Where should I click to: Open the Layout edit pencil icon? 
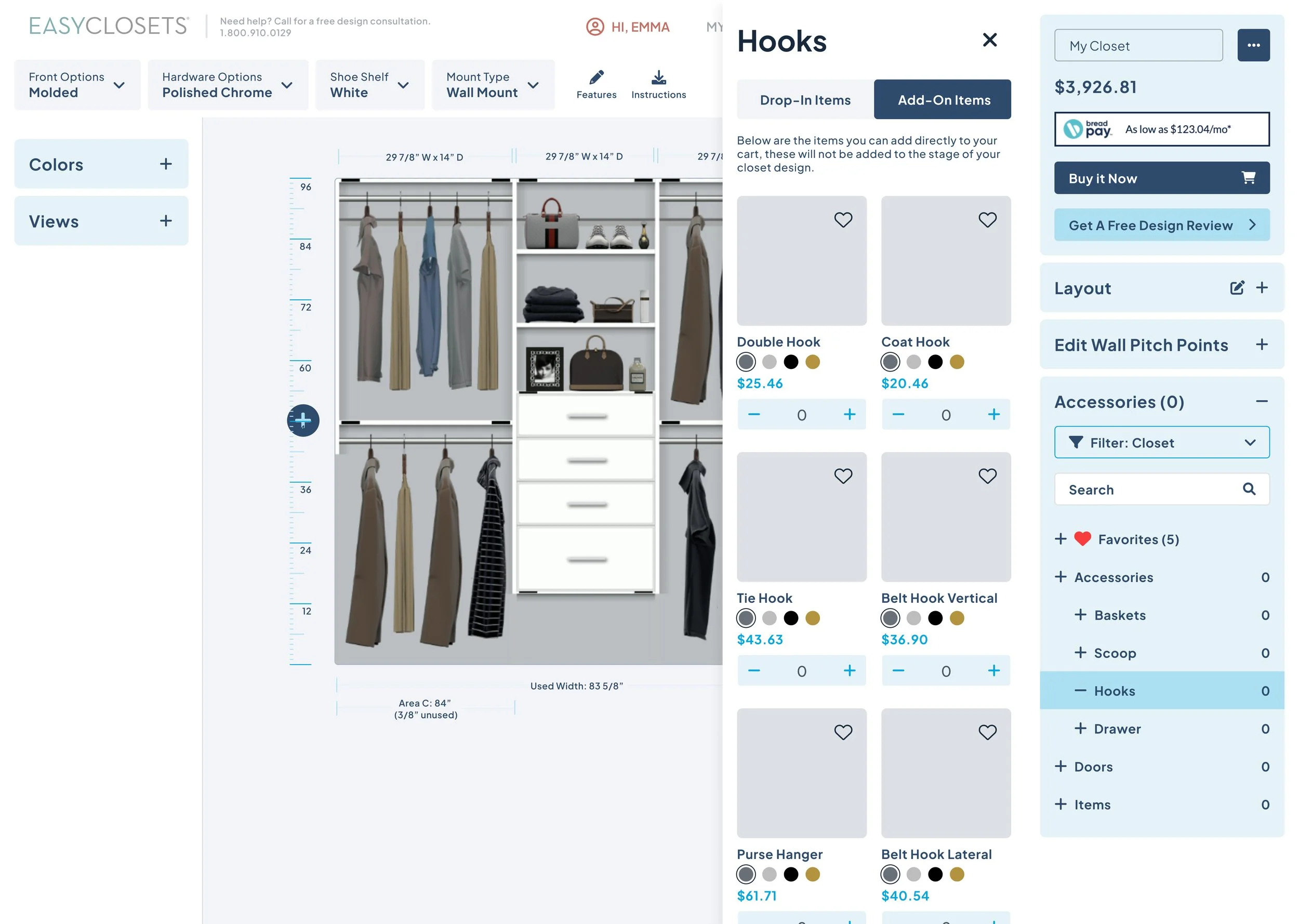click(1238, 288)
